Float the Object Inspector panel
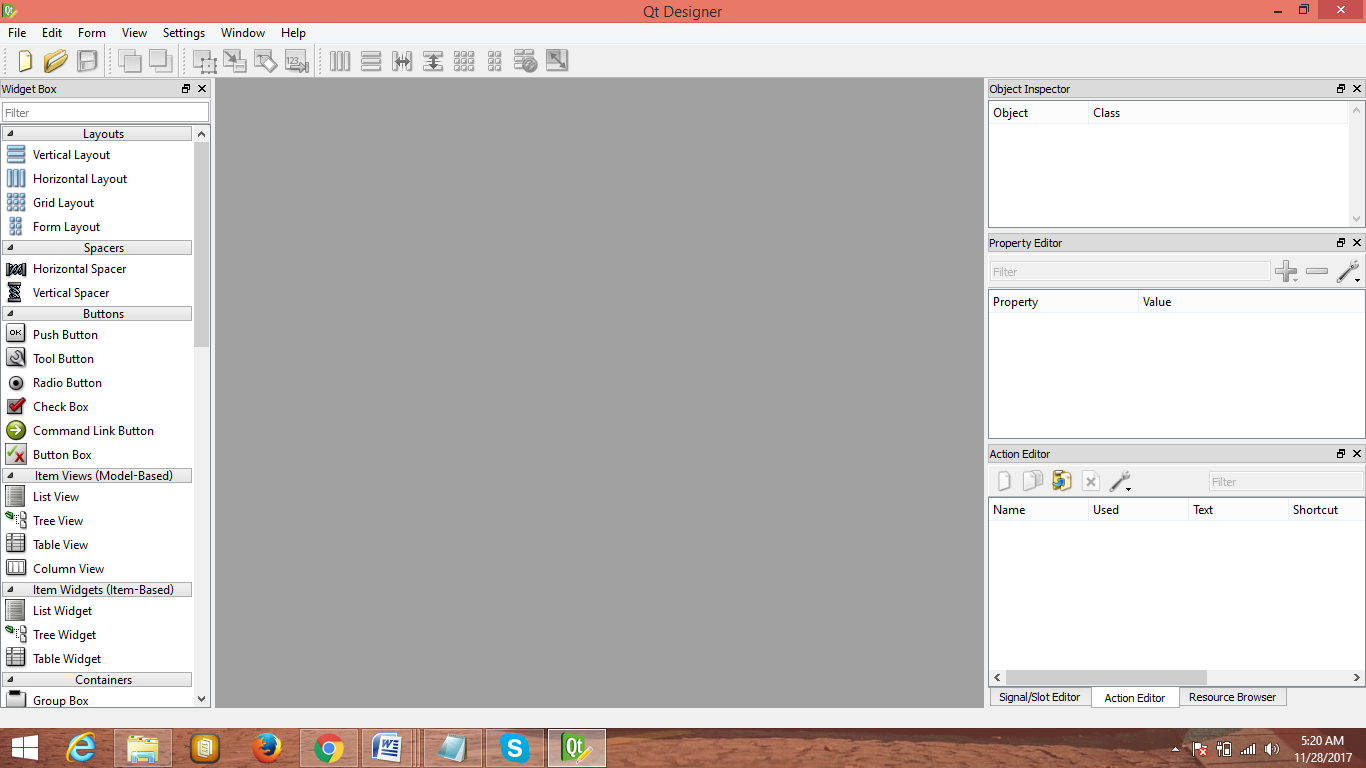This screenshot has width=1366, height=768. pyautogui.click(x=1340, y=88)
